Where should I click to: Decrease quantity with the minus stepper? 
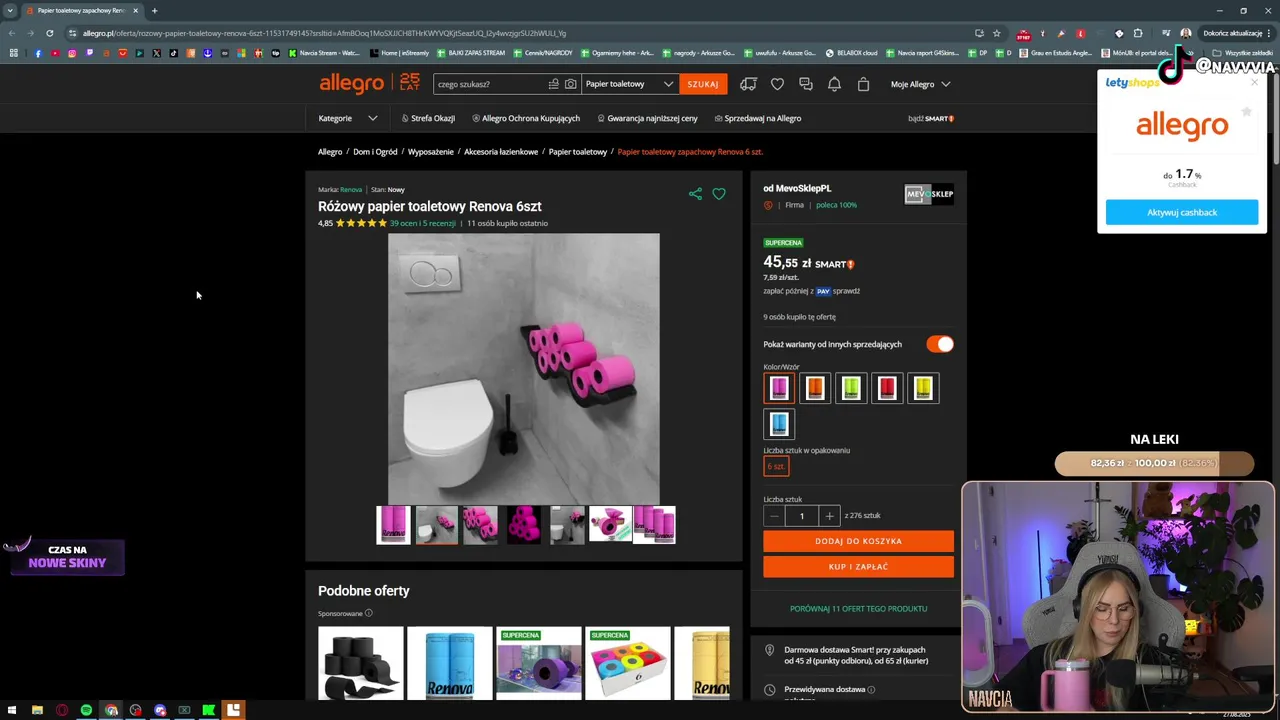[774, 516]
